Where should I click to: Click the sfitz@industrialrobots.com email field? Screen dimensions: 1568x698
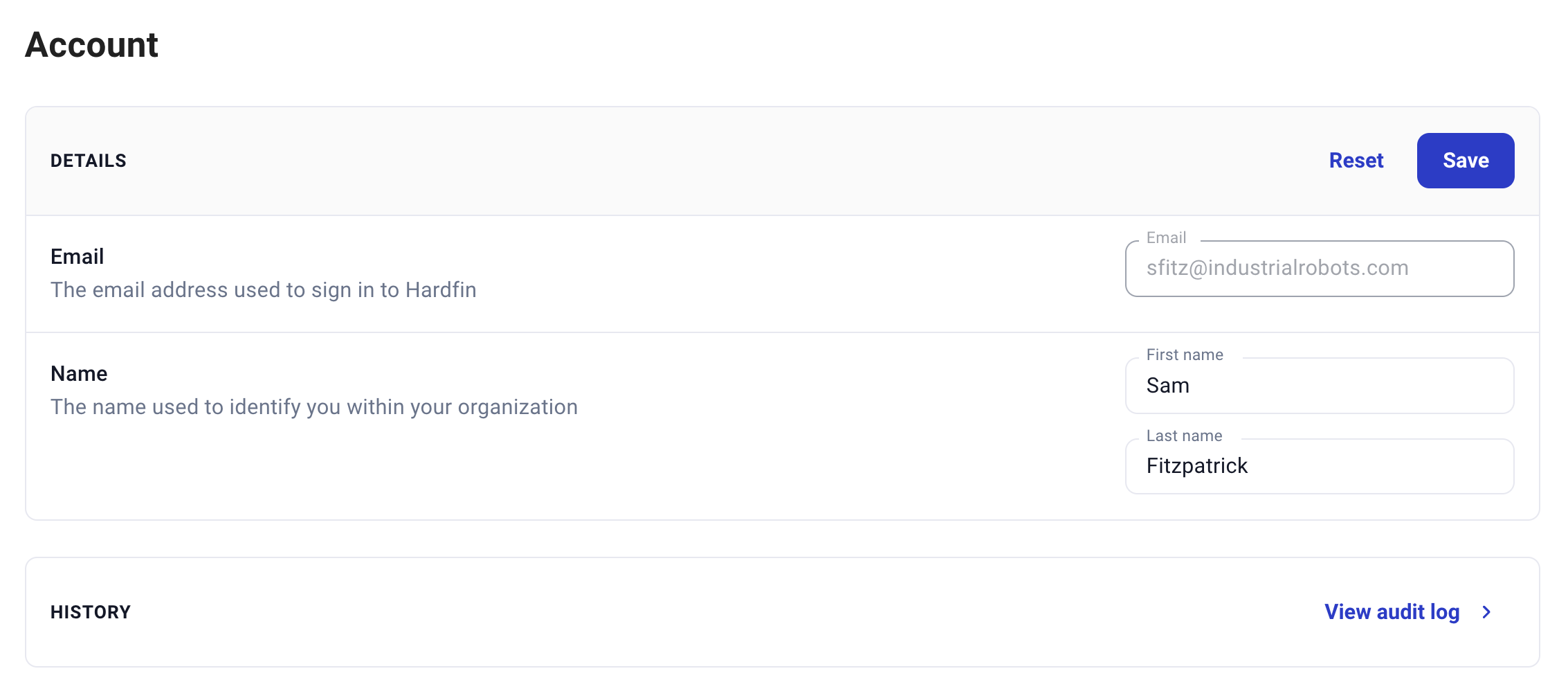coord(1319,269)
